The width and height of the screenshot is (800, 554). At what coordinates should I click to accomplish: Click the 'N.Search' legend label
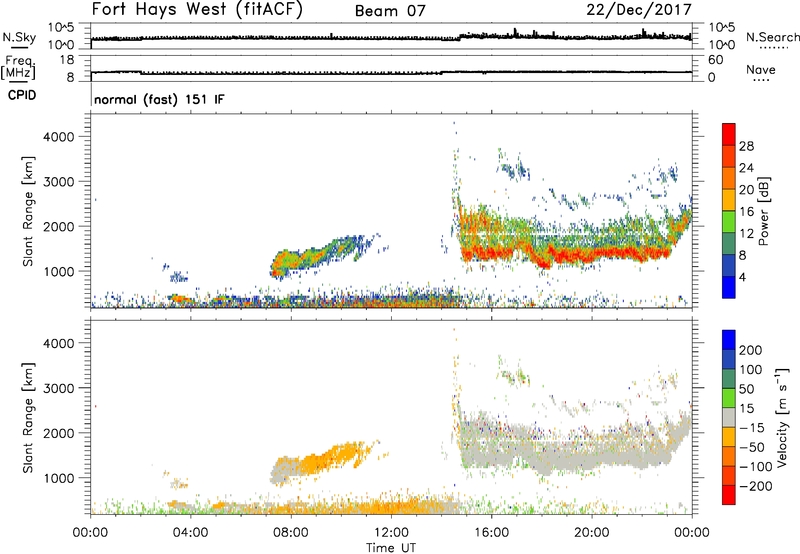(x=772, y=37)
